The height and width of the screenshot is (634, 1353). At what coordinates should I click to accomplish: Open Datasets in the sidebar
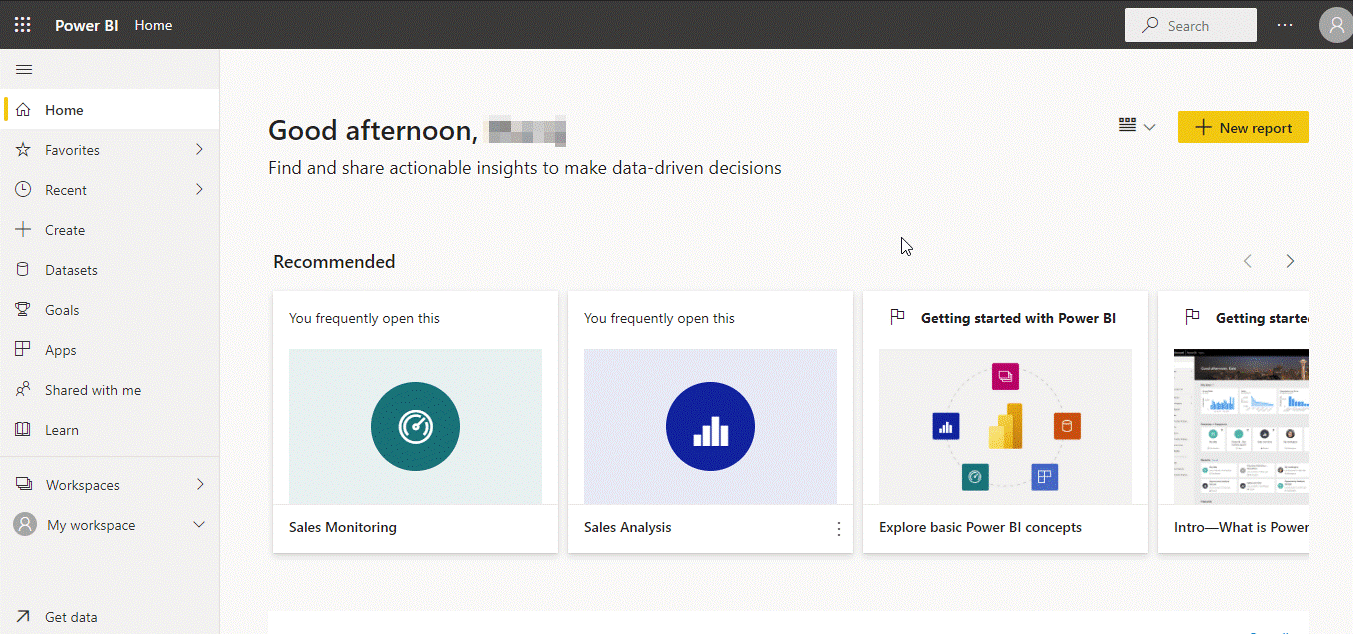tap(70, 270)
